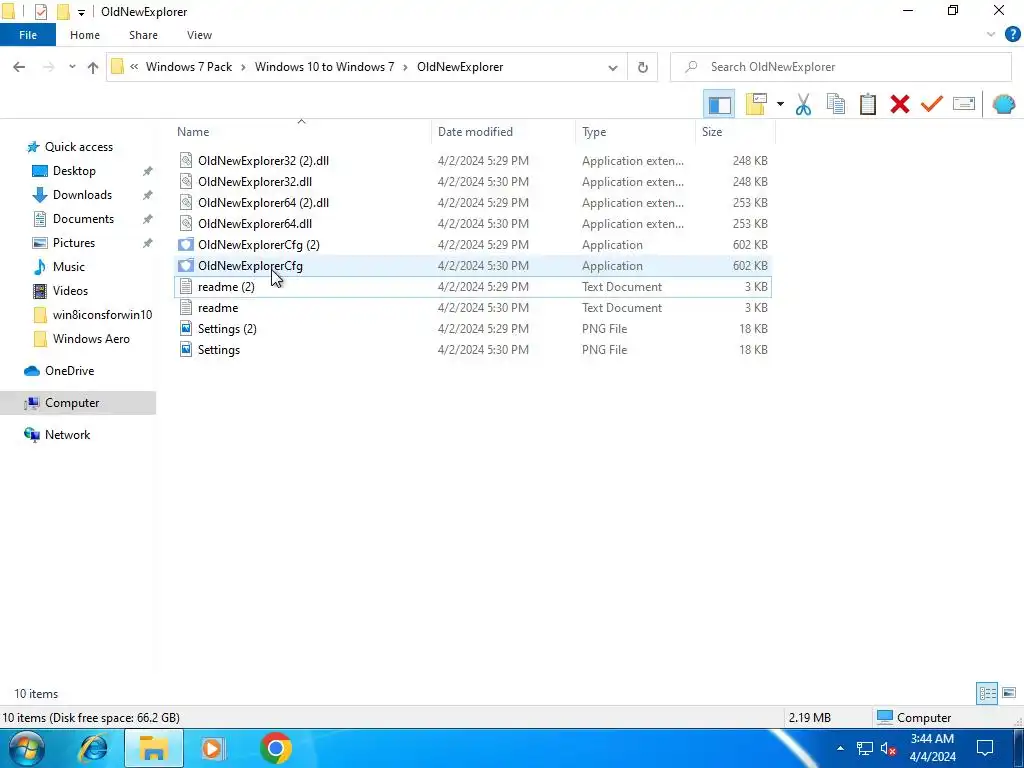1024x768 pixels.
Task: Open the win8iconsforwin10 sidebar folder
Action: (x=102, y=315)
